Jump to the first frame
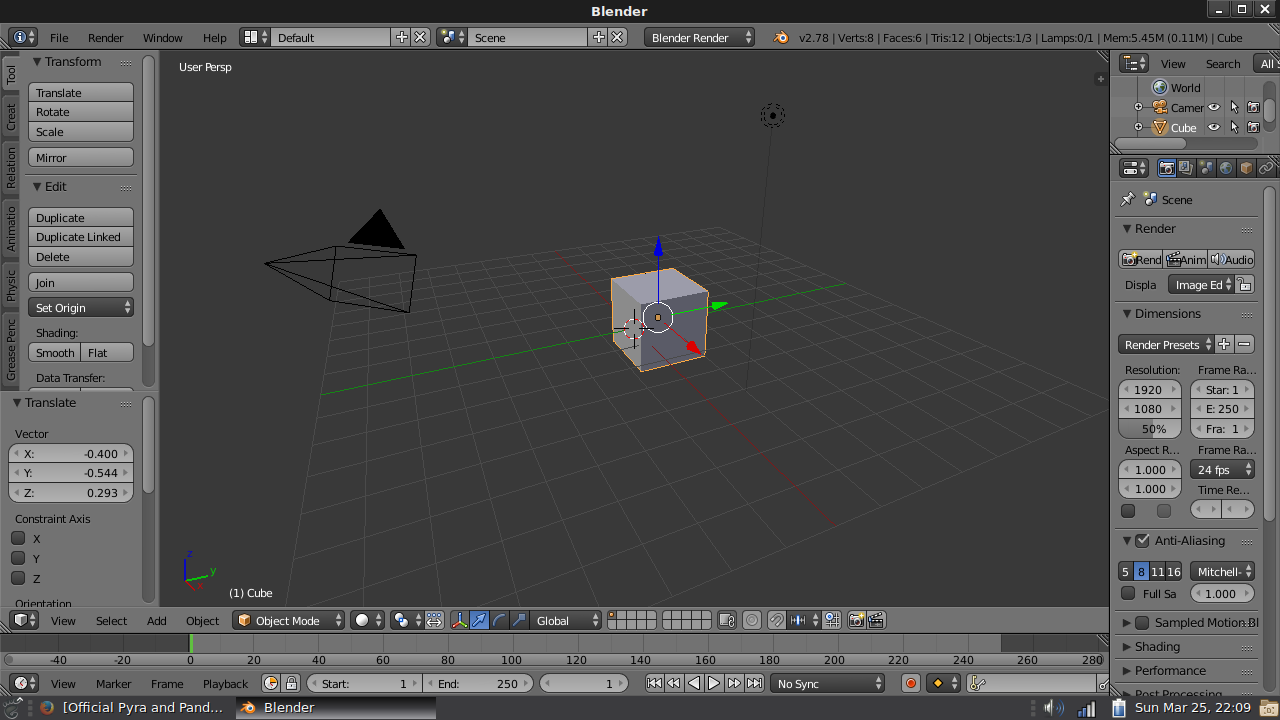This screenshot has height=720, width=1280. (654, 683)
